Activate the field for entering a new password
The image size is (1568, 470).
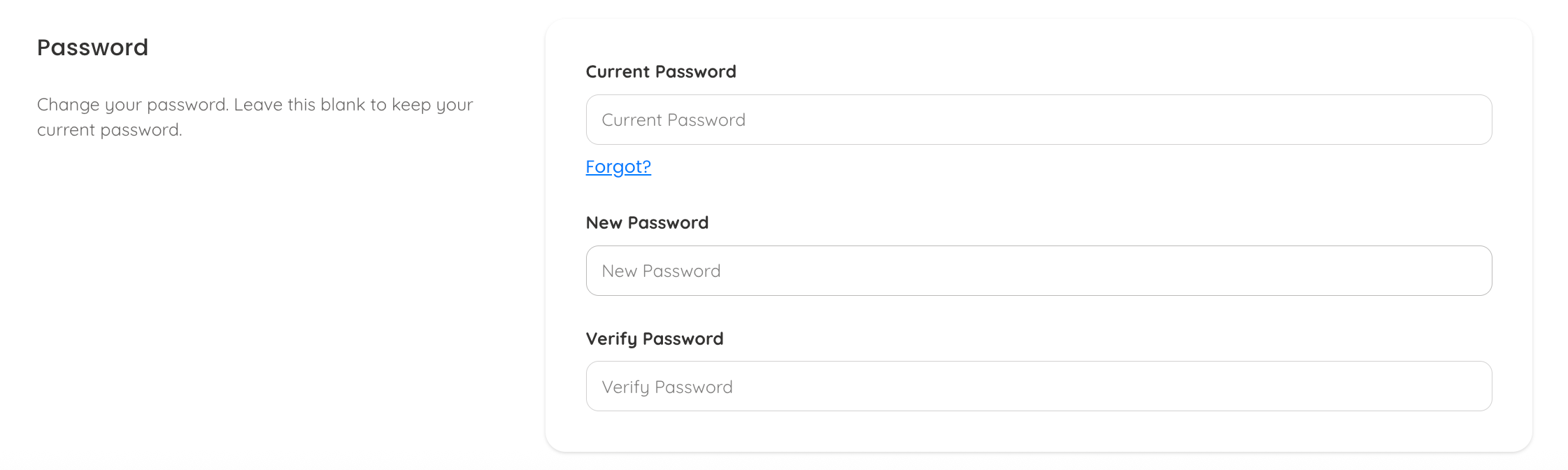point(1039,271)
